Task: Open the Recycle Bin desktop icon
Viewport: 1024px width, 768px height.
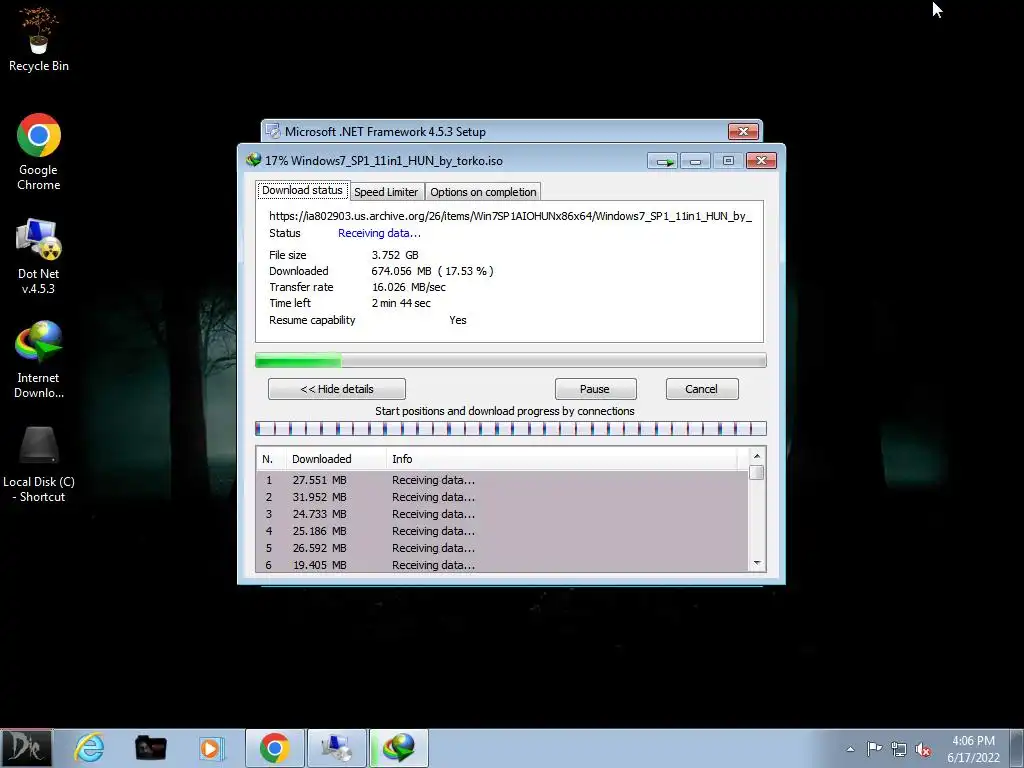Action: tap(39, 40)
